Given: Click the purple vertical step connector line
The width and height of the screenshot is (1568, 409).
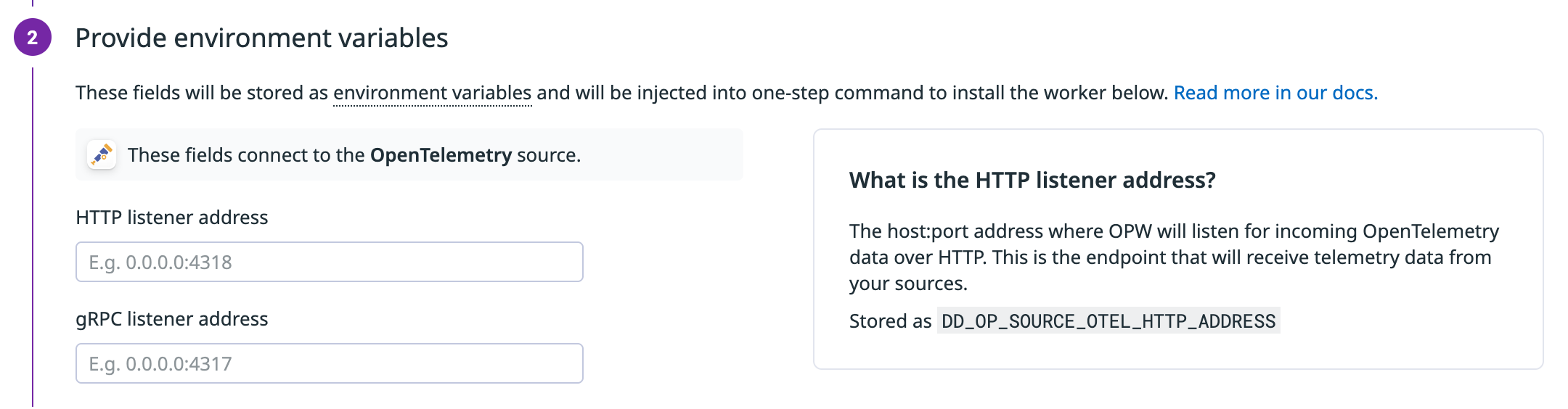Looking at the screenshot, I should click(x=33, y=236).
